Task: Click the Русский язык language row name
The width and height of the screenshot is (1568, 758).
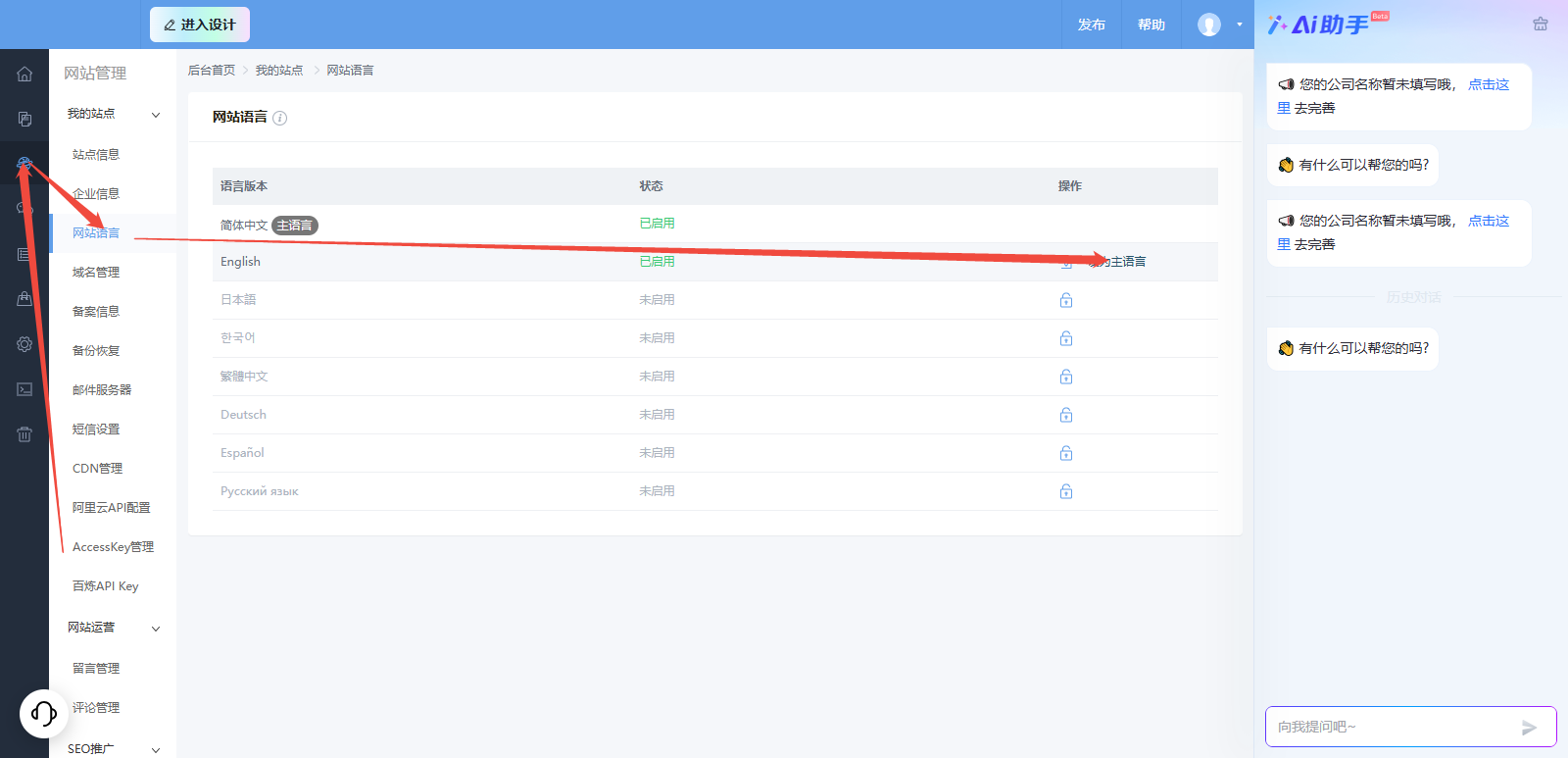Action: (x=259, y=491)
